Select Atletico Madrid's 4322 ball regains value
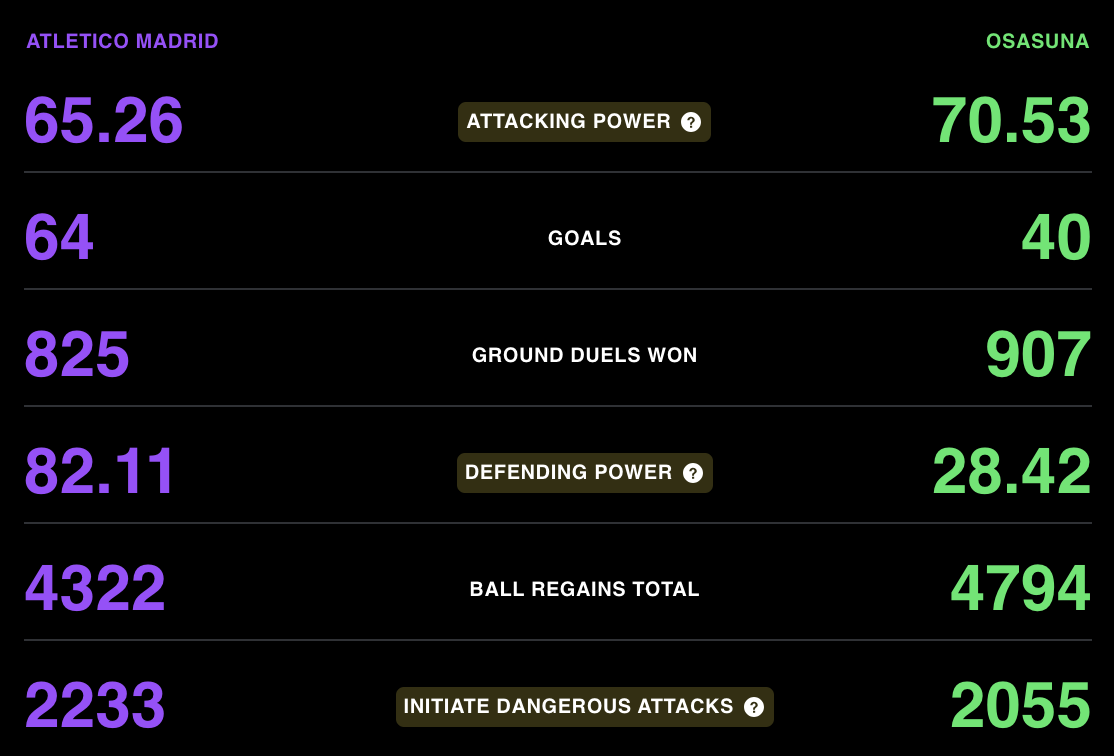The image size is (1114, 756). (95, 588)
